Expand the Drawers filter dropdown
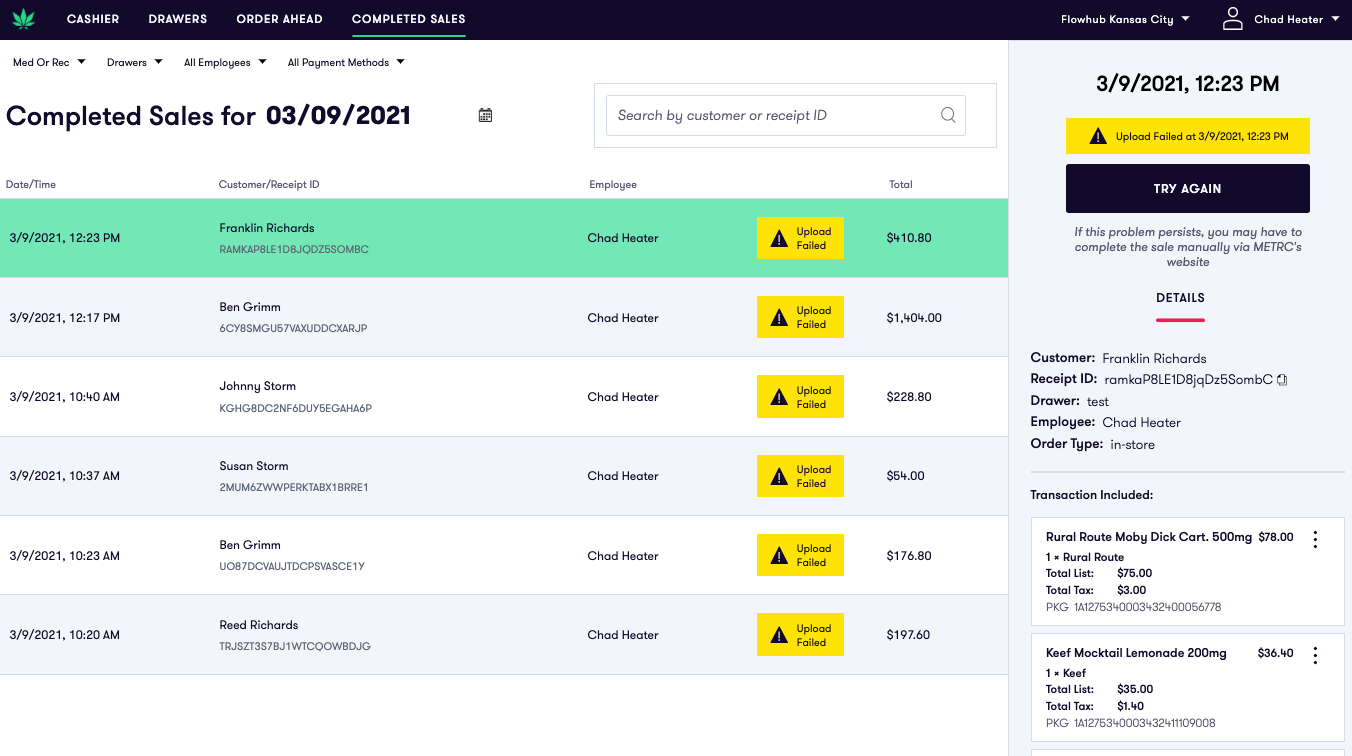Screen dimensions: 1352x756 (134, 62)
